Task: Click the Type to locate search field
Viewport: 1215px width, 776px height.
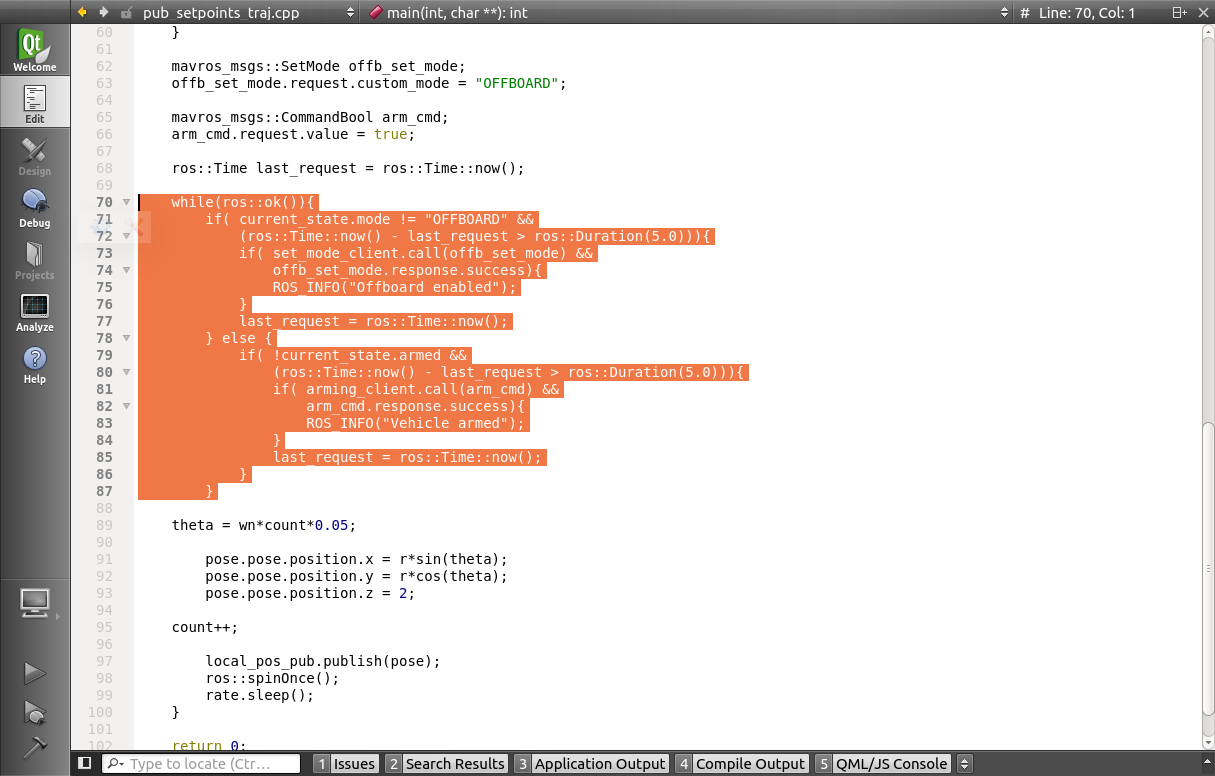Action: pyautogui.click(x=201, y=764)
